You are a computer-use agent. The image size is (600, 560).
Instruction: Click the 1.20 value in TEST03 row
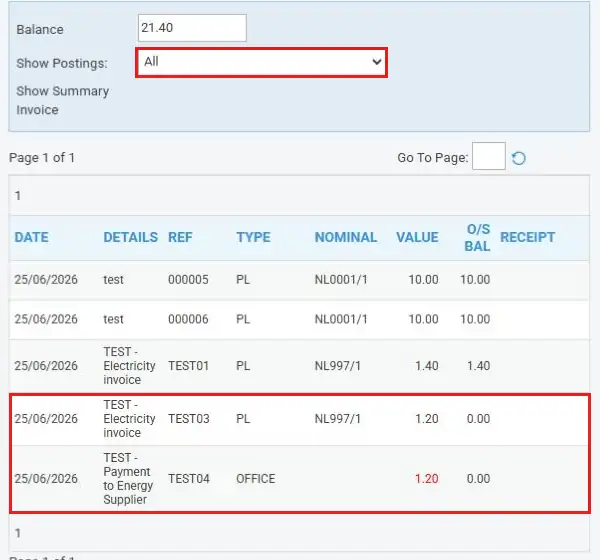[427, 419]
